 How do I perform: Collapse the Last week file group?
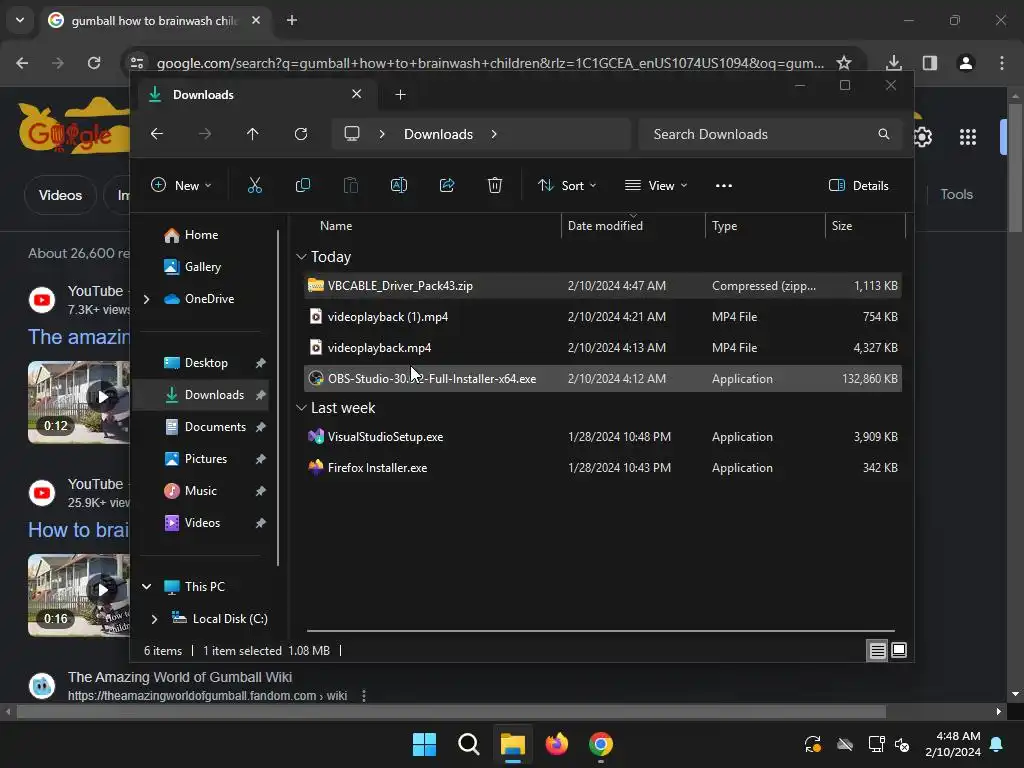pyautogui.click(x=301, y=408)
